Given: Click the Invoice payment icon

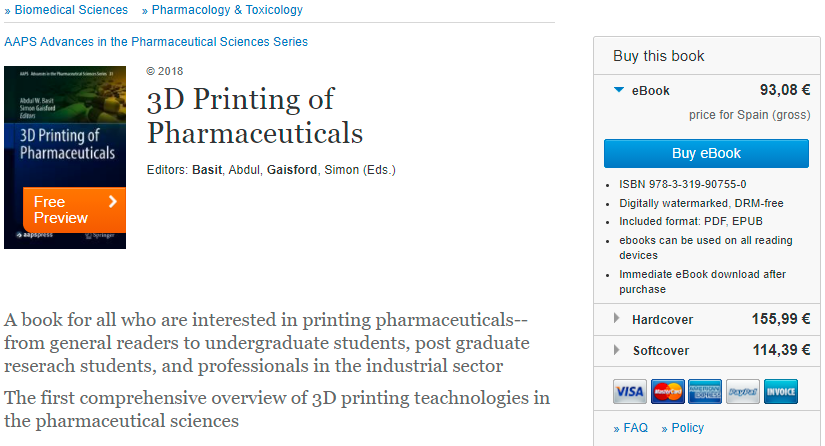Looking at the screenshot, I should pos(780,391).
